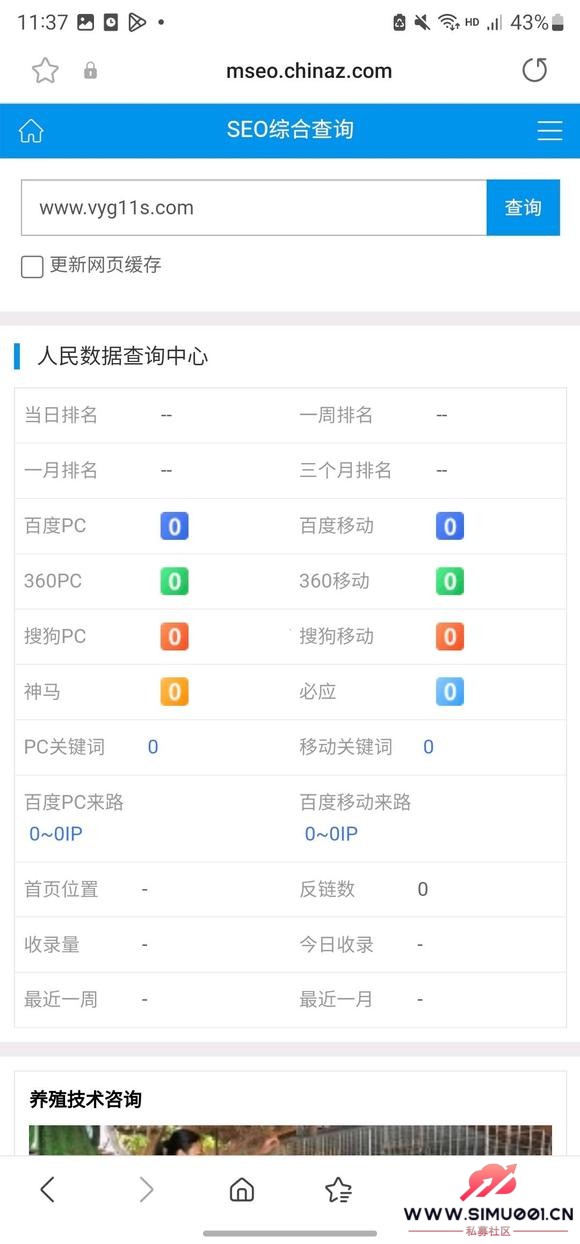Tap the mseo.chinaz.com address bar
This screenshot has height=1244, width=580.
(308, 71)
